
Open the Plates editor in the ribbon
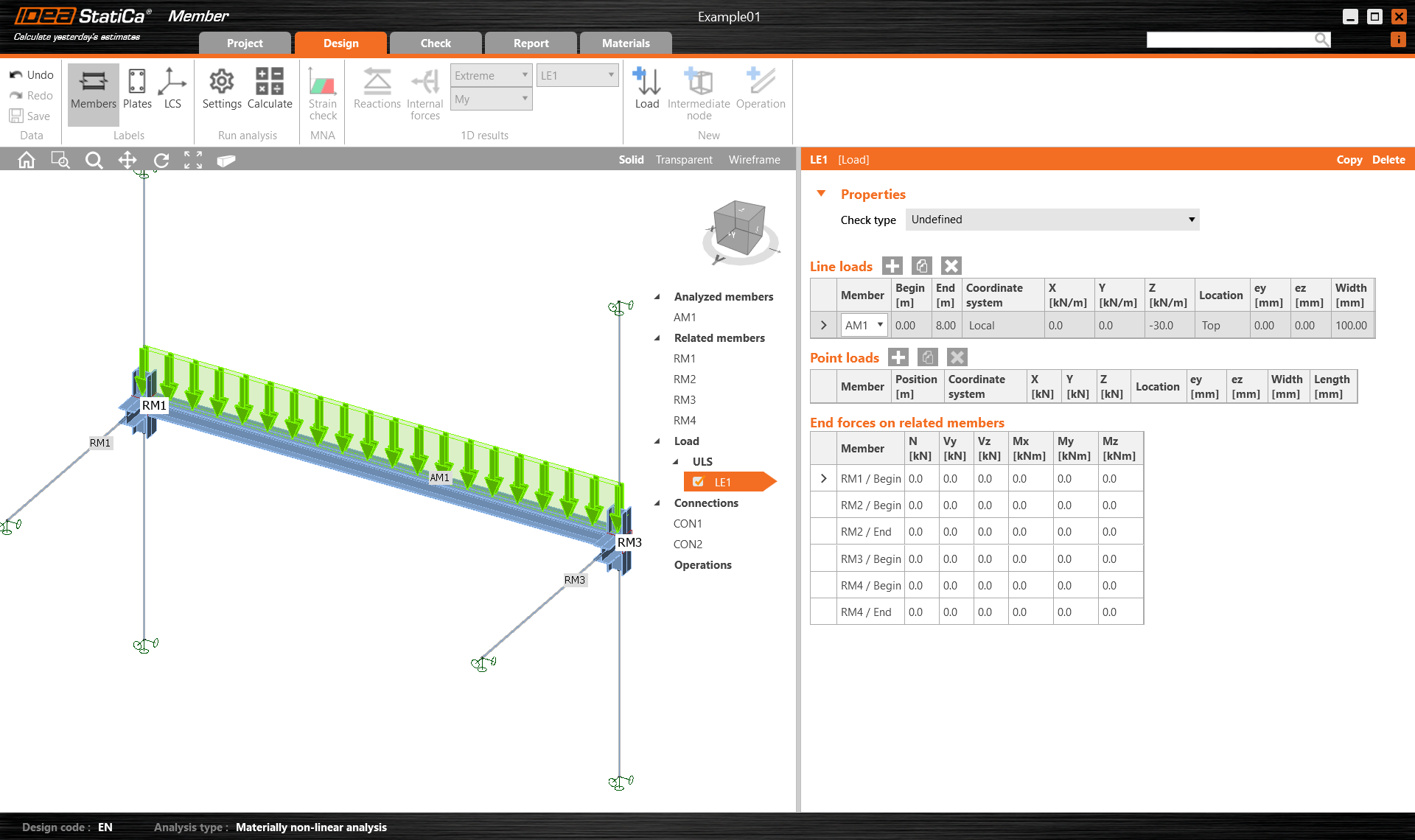pos(137,92)
